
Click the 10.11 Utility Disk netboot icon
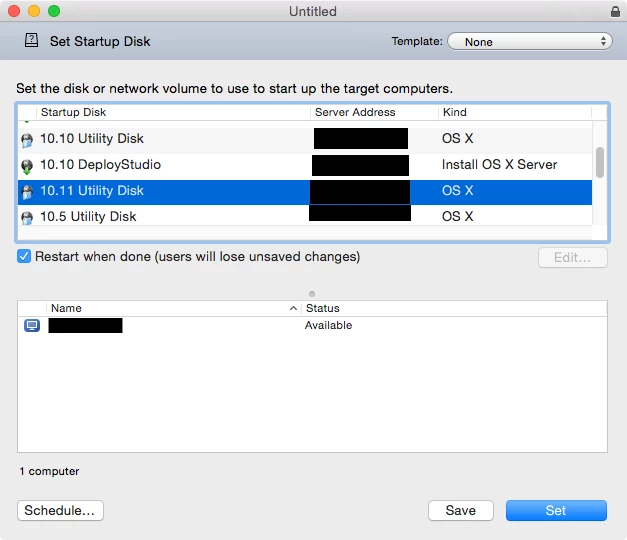27,192
